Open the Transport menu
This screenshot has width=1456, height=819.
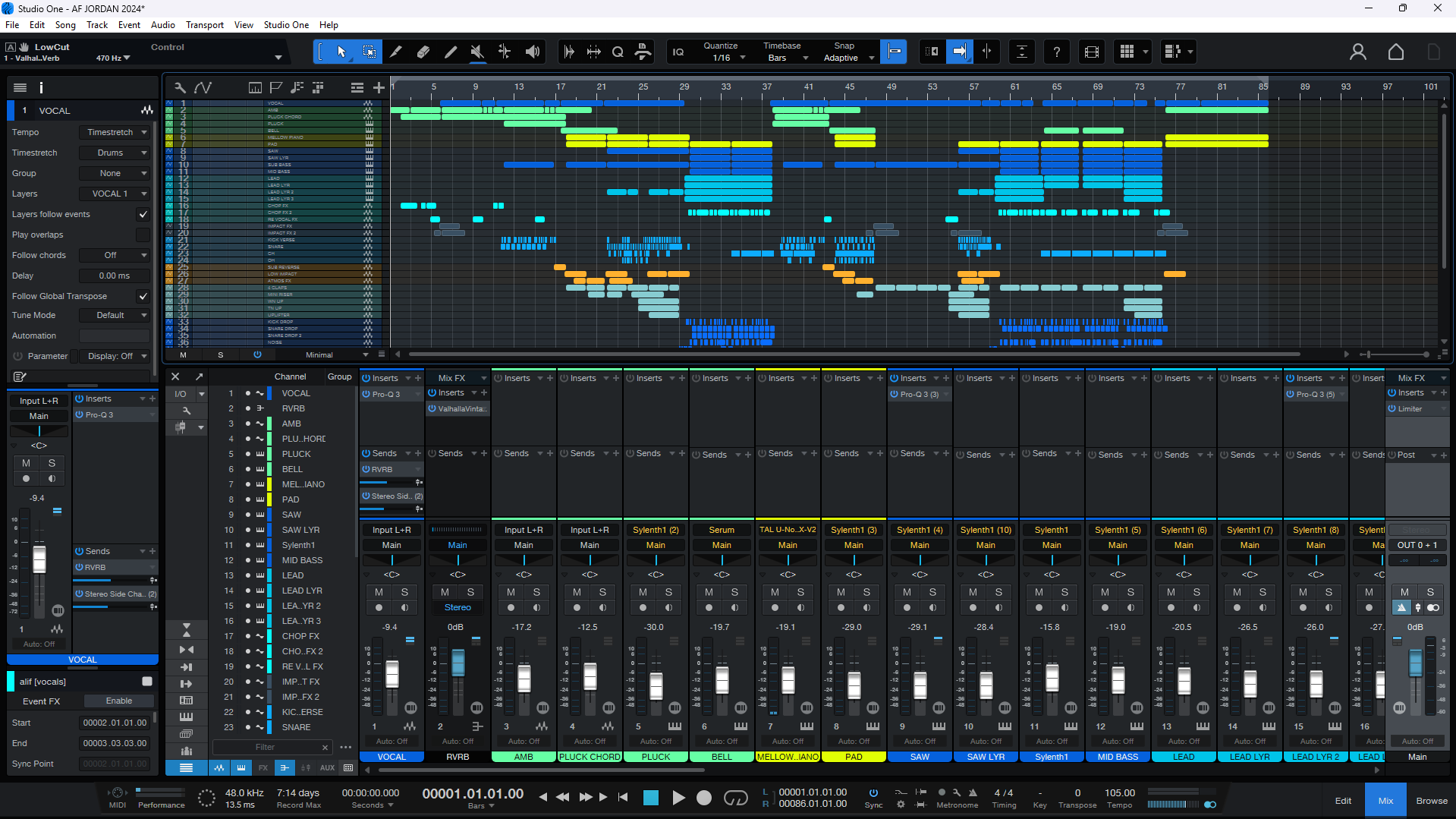205,25
